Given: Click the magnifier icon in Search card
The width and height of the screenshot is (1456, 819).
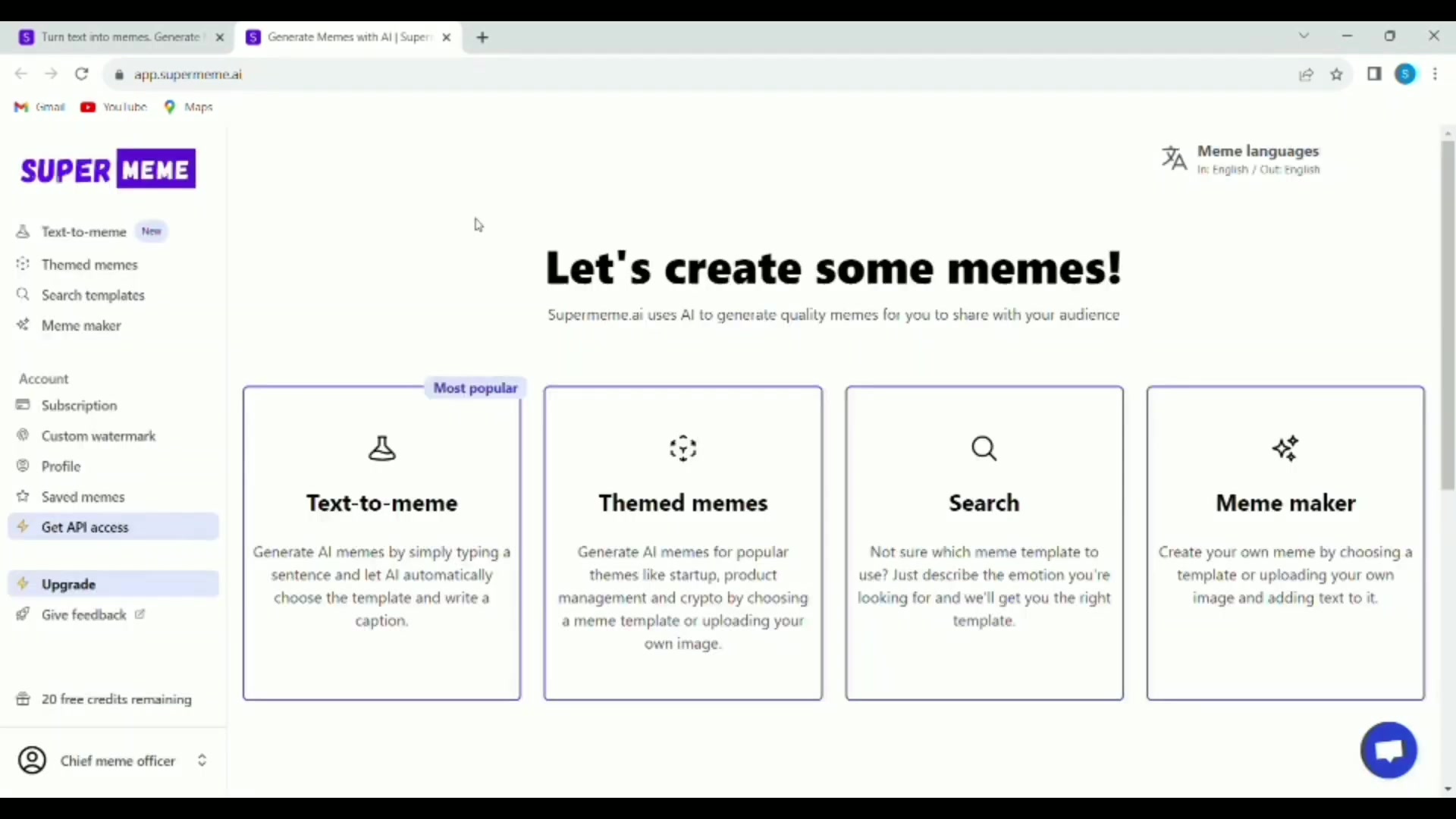Looking at the screenshot, I should coord(984,448).
